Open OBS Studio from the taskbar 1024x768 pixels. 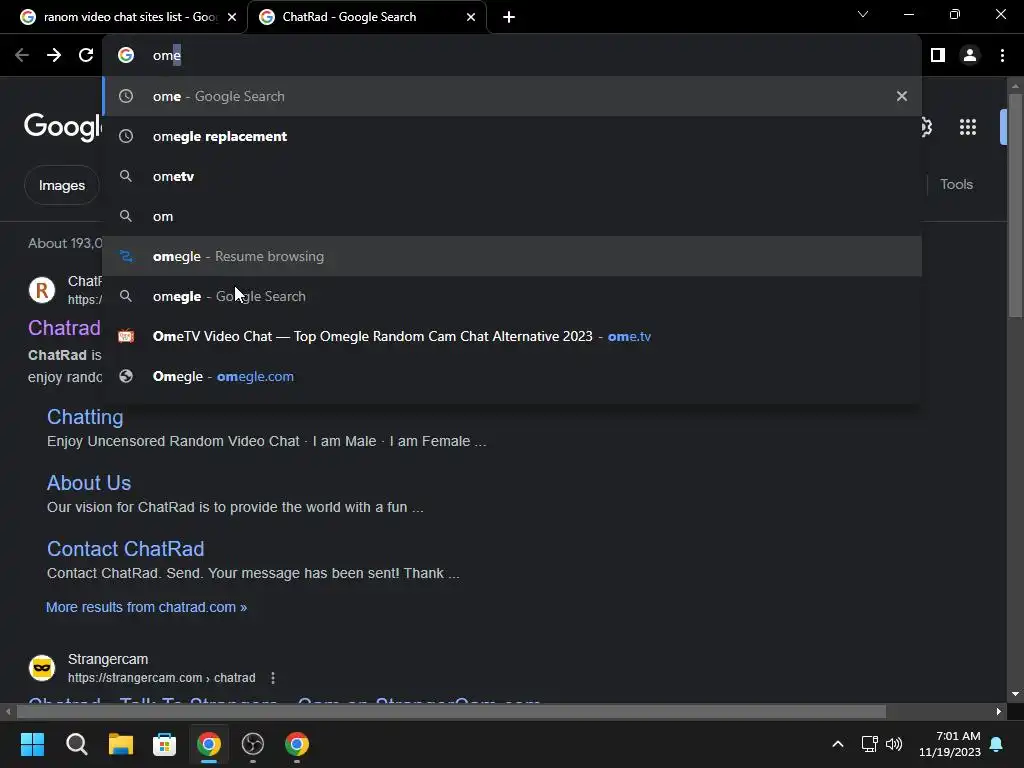253,744
